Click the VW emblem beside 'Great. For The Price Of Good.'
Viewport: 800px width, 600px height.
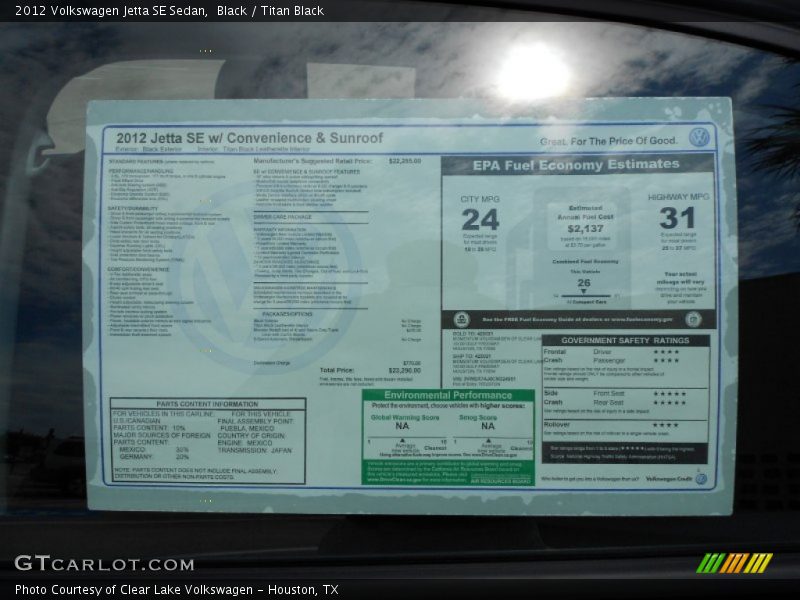(x=699, y=137)
